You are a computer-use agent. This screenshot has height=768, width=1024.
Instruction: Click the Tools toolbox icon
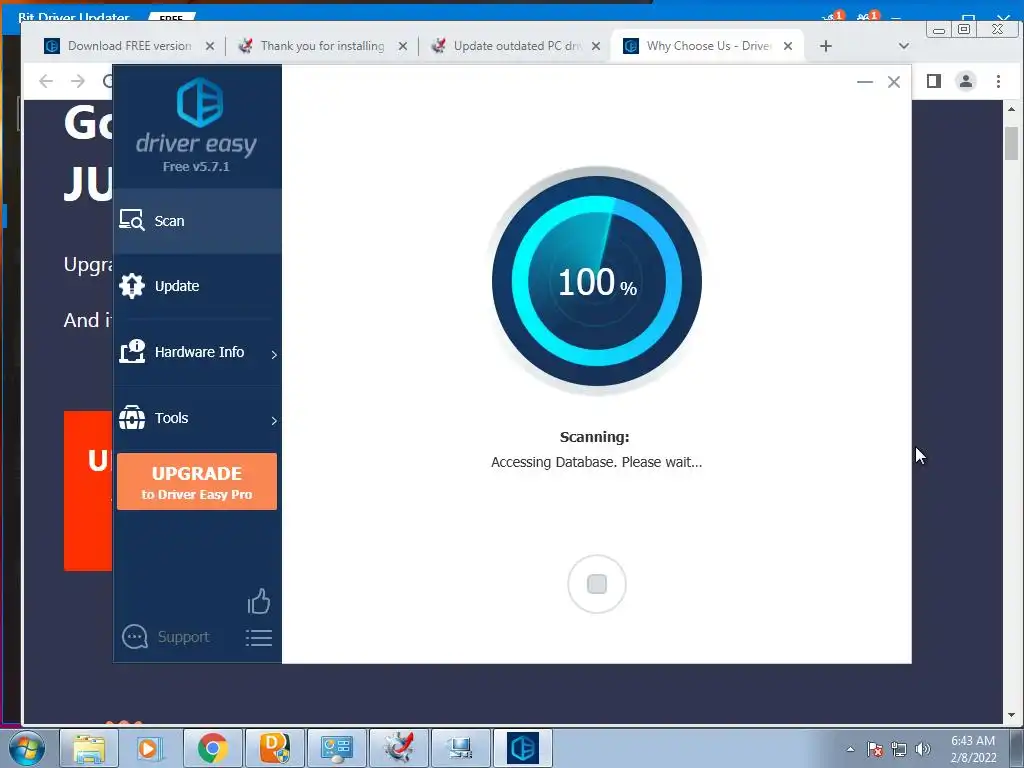pos(132,418)
